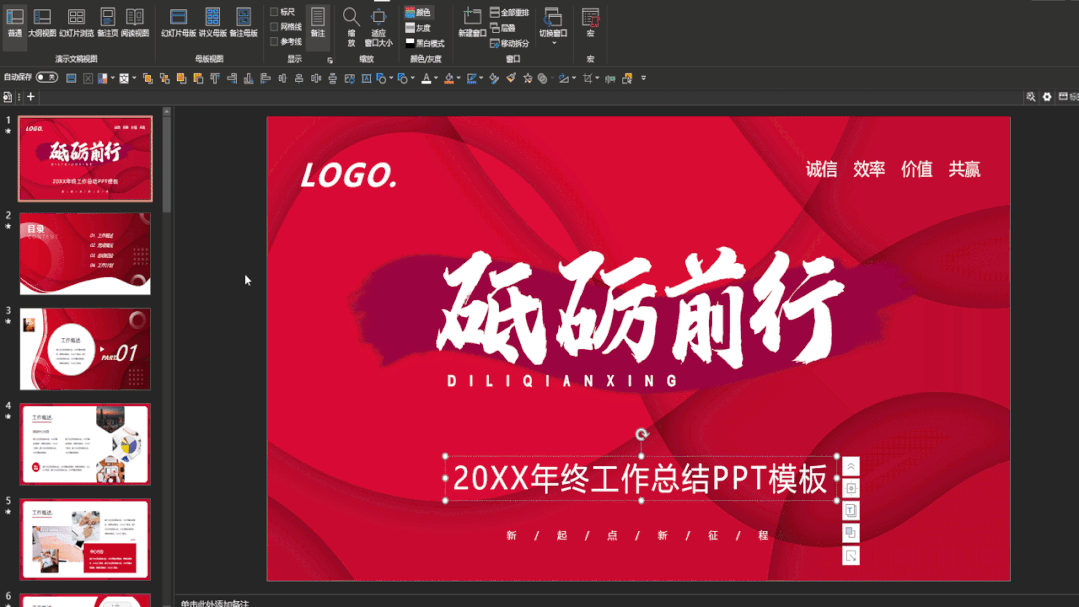The image size is (1079, 607).
Task: Select 颜色 color mode
Action: coord(418,12)
